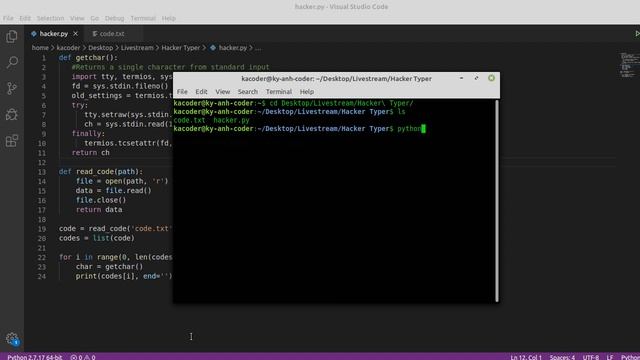Viewport: 640px width, 360px height.
Task: Click 'Hacker Typer' in the breadcrumb path
Action: pyautogui.click(x=181, y=48)
